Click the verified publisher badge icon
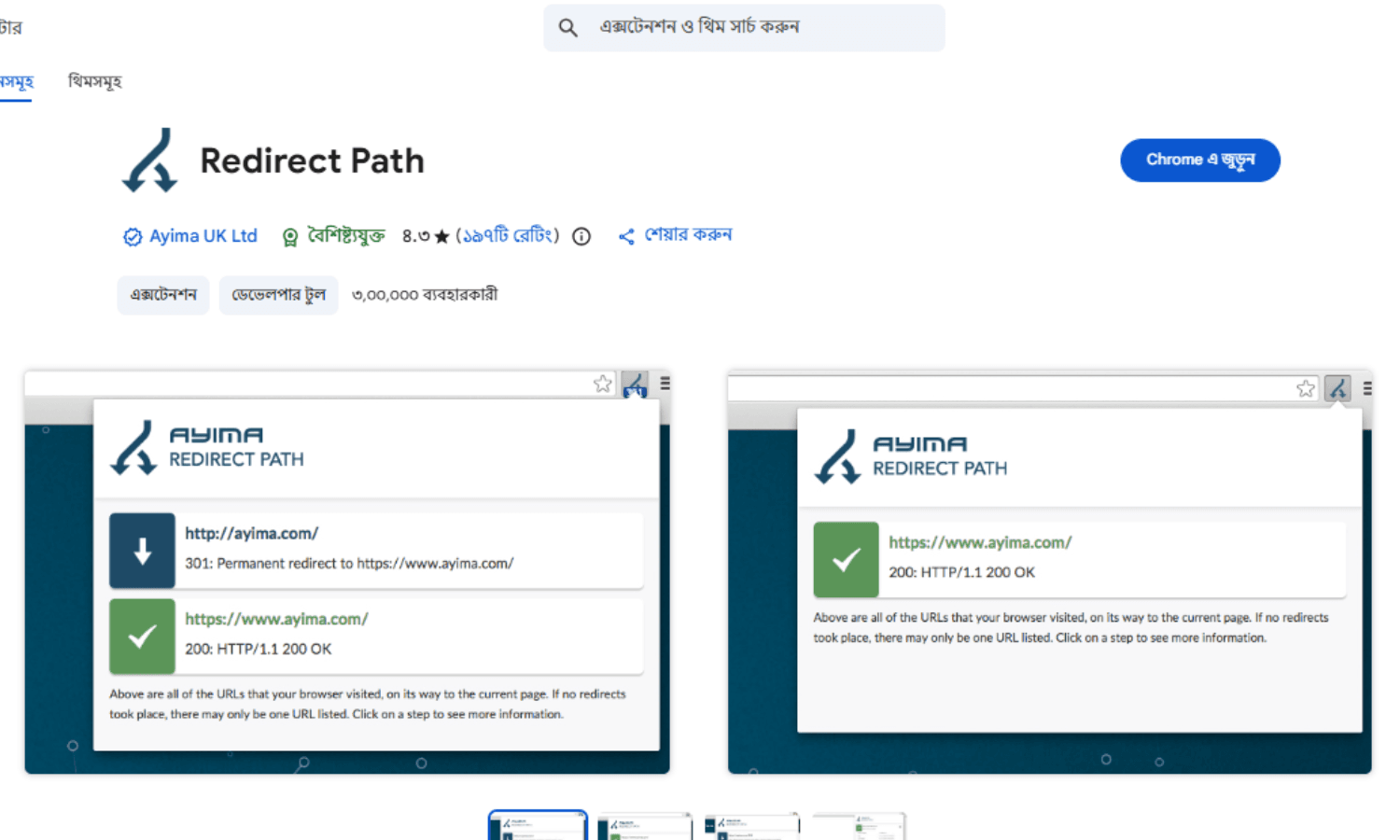The width and height of the screenshot is (1400, 840). click(x=133, y=237)
